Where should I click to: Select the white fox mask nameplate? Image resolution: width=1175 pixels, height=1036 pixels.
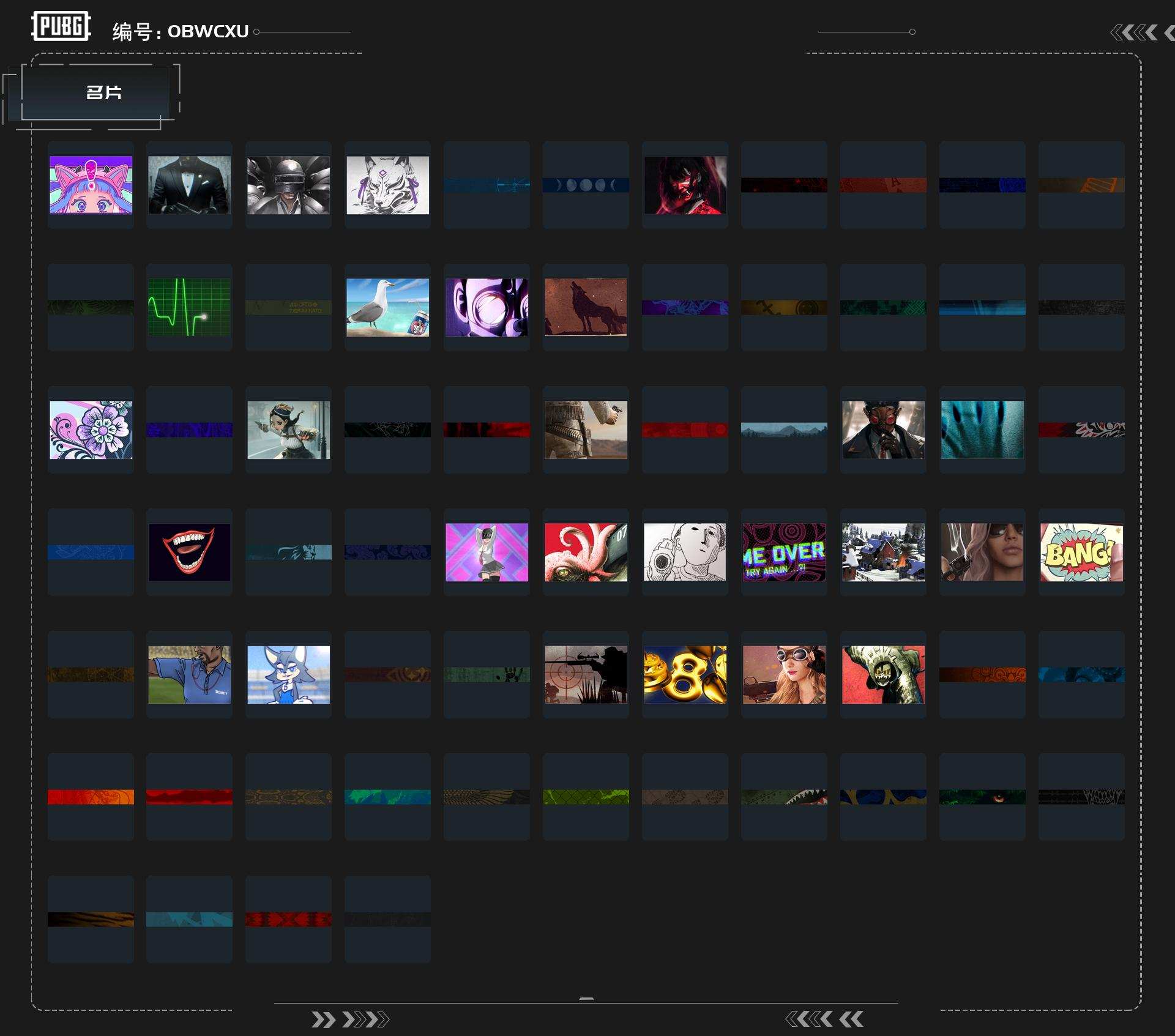[388, 185]
